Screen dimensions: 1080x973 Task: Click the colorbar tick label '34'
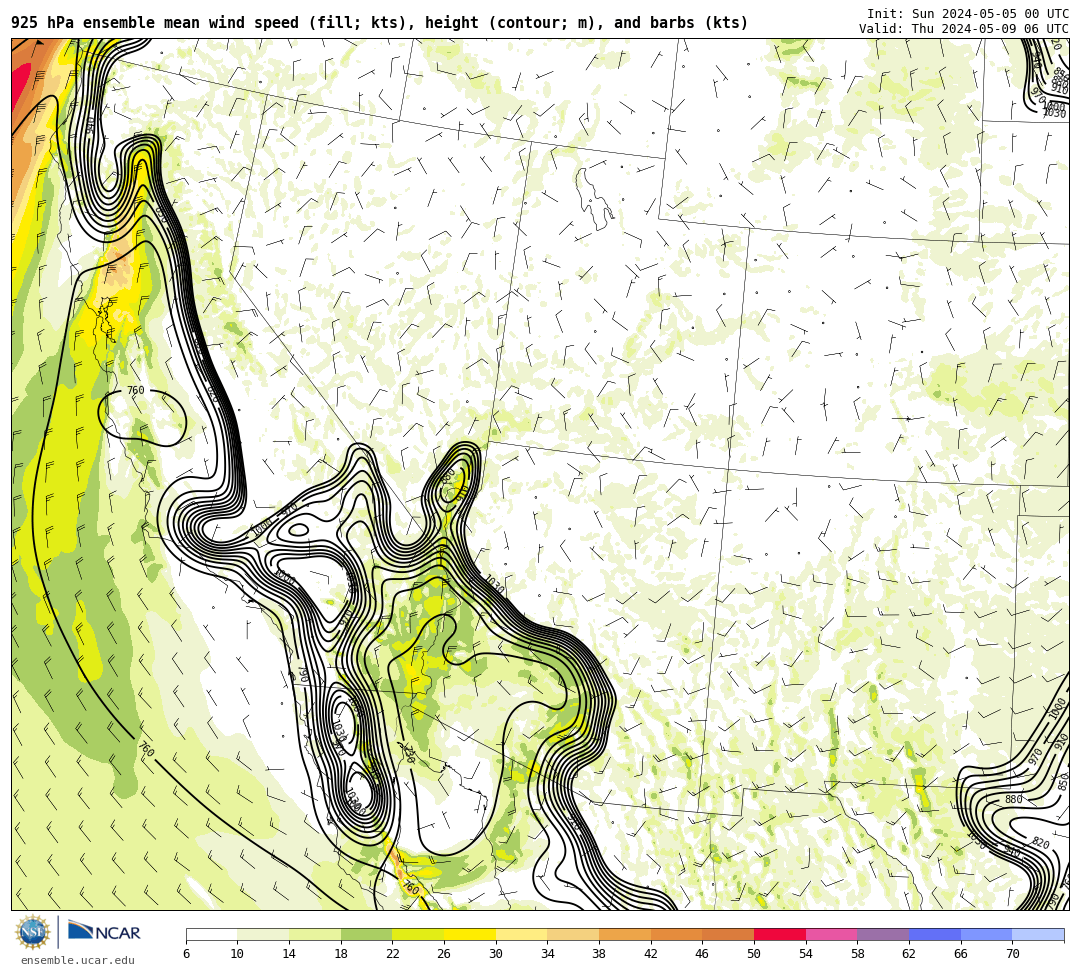547,954
